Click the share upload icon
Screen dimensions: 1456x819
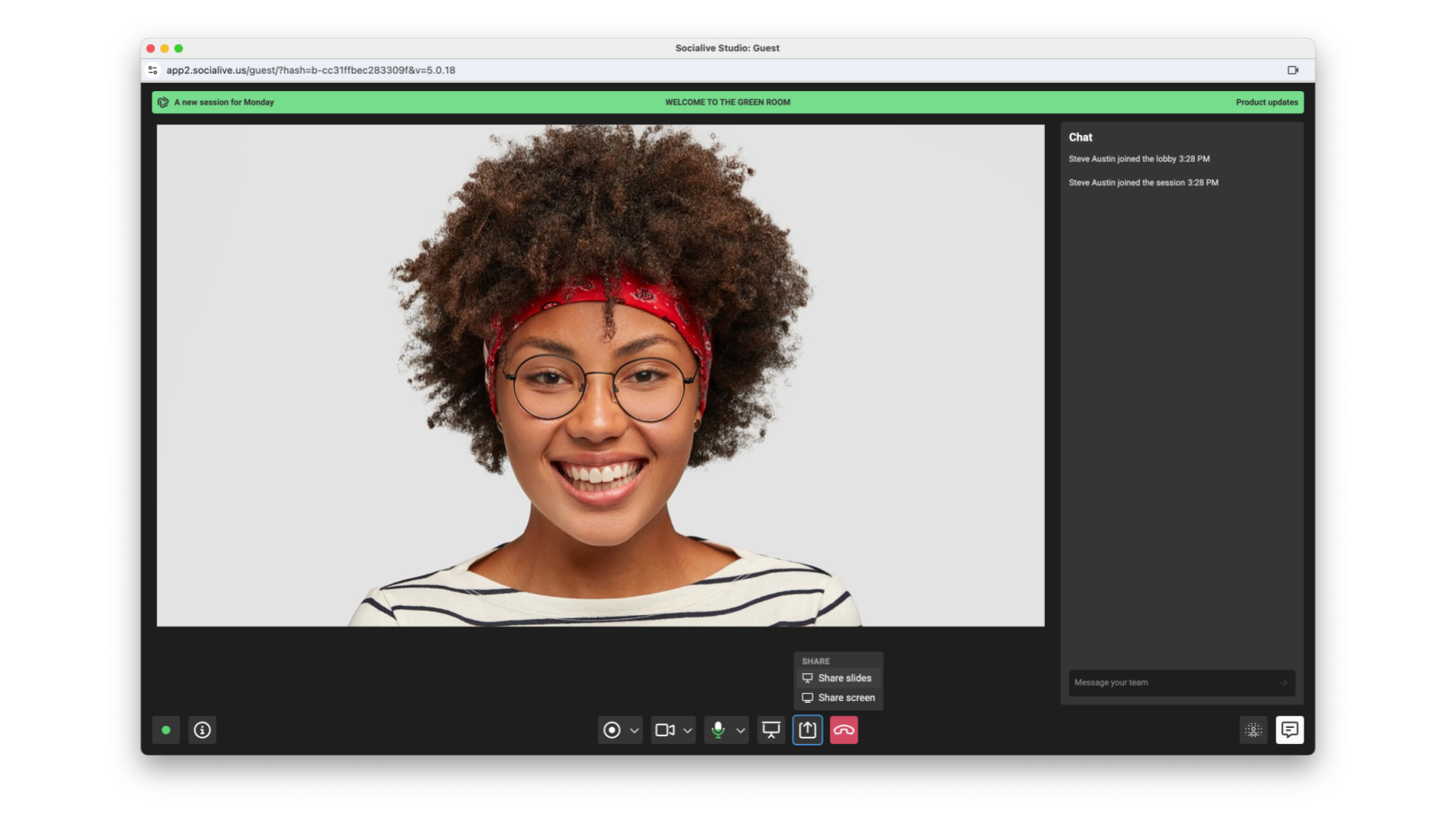click(808, 730)
